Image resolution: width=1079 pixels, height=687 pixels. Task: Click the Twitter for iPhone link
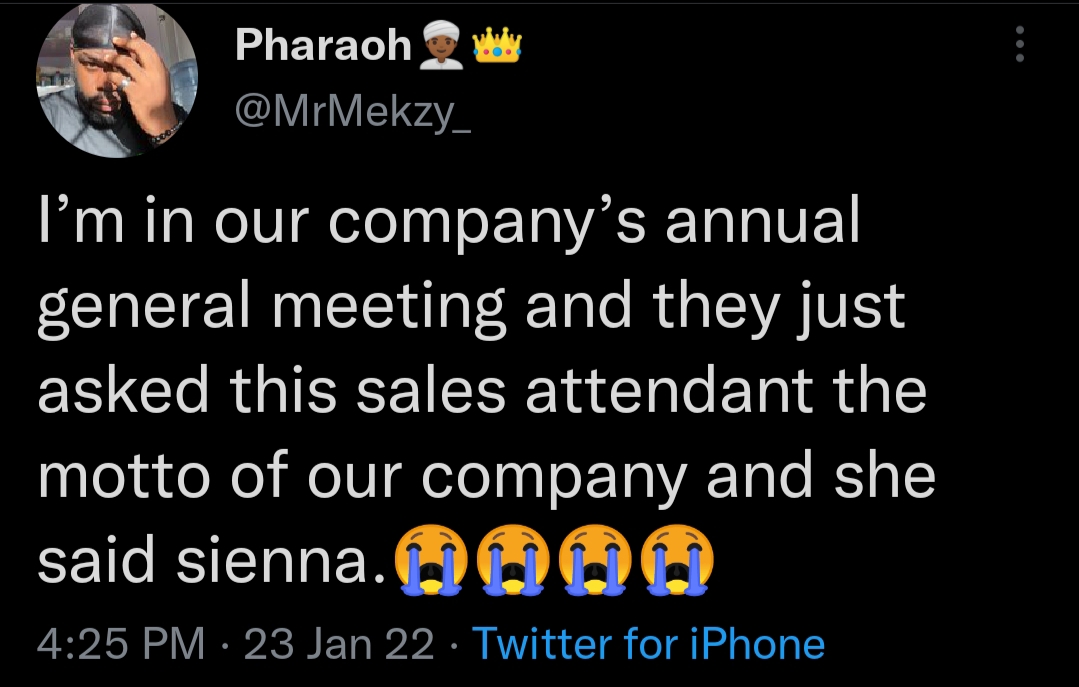coord(648,643)
